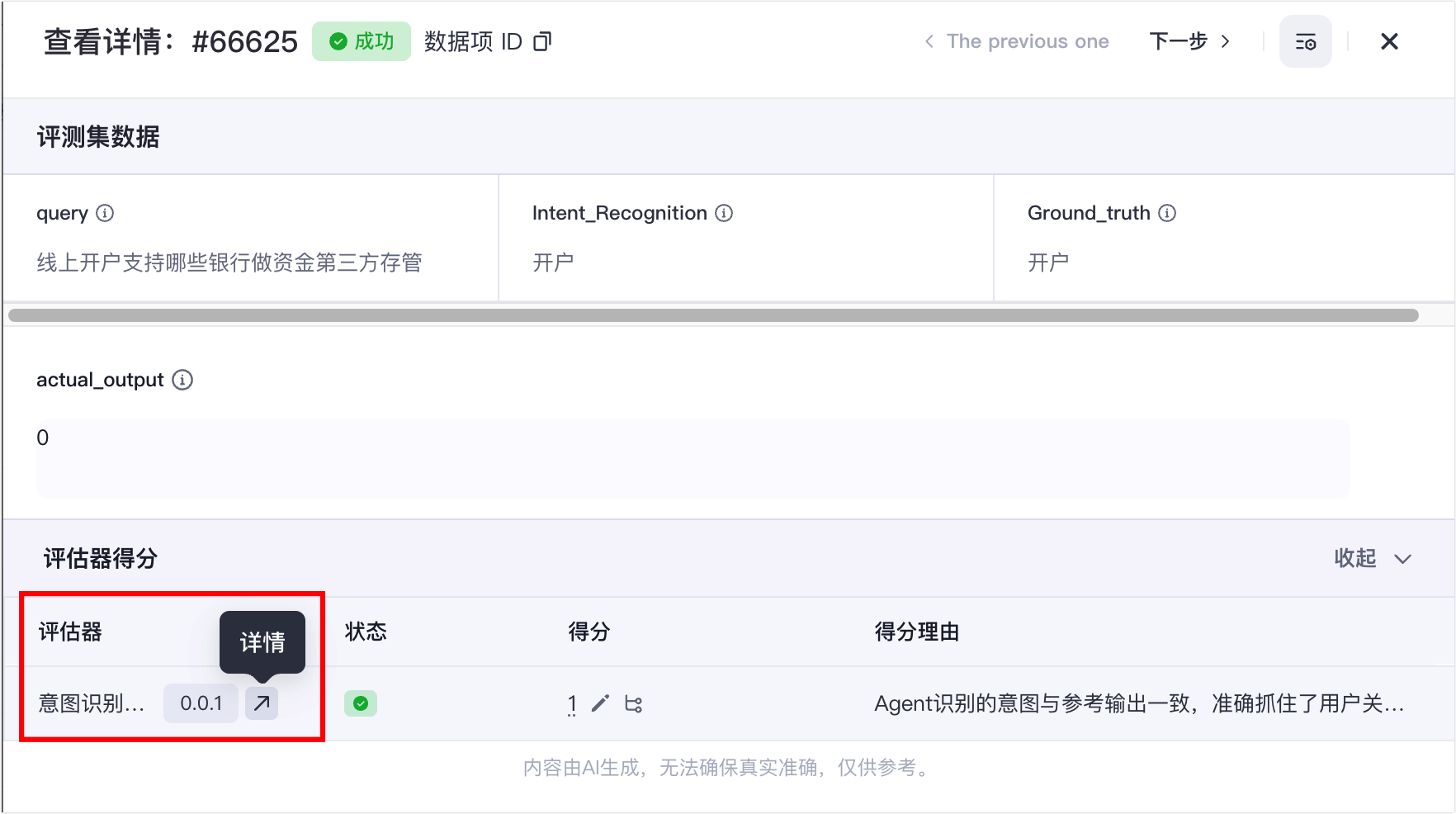Open the trace icon next to the score

click(633, 703)
